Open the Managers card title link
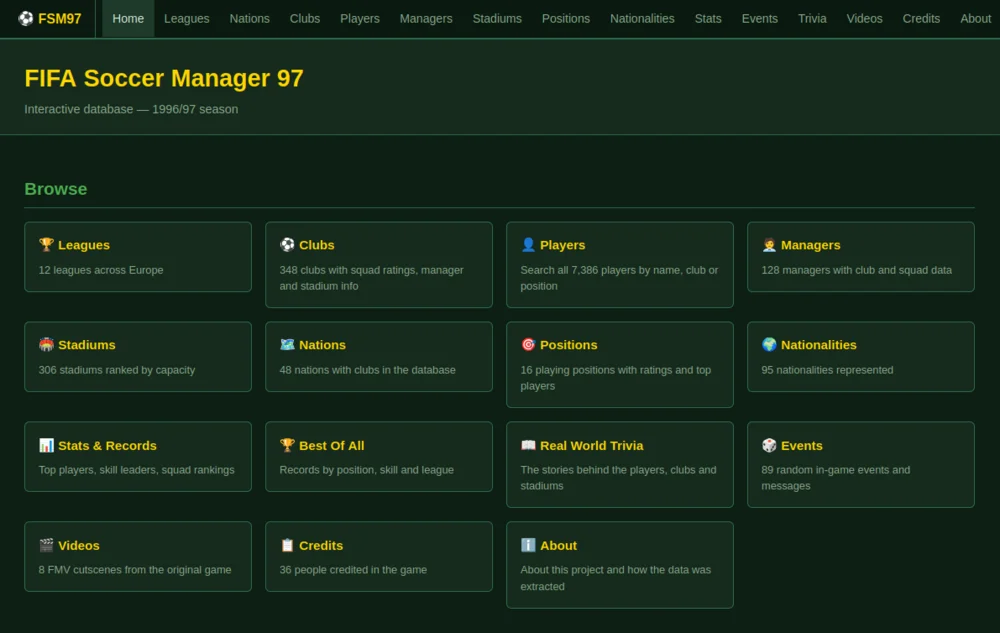Image resolution: width=1000 pixels, height=633 pixels. click(811, 245)
